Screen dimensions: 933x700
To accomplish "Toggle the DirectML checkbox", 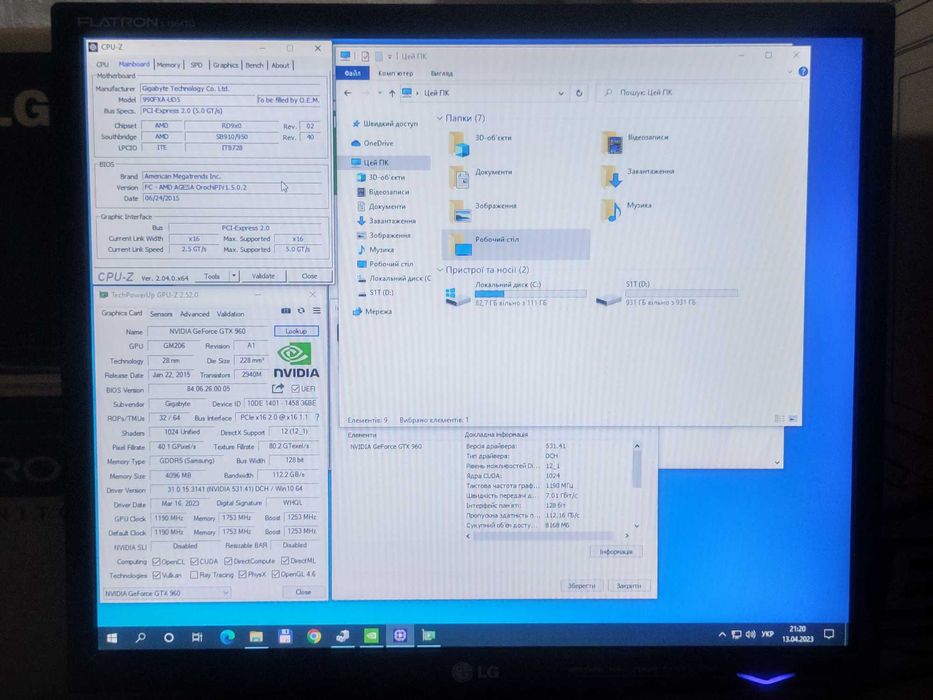I will [285, 561].
